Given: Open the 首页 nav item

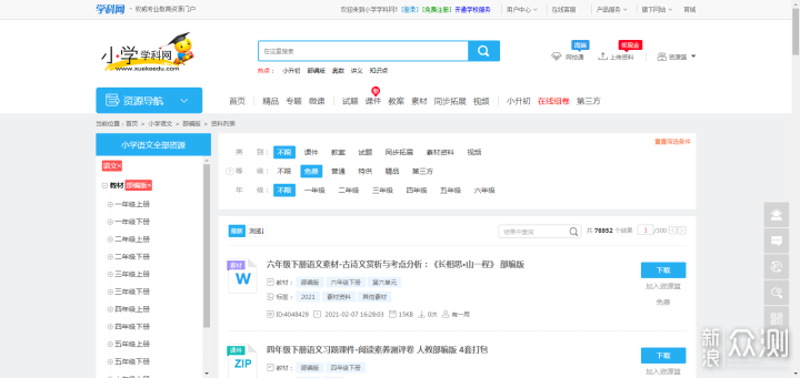Looking at the screenshot, I should point(237,101).
